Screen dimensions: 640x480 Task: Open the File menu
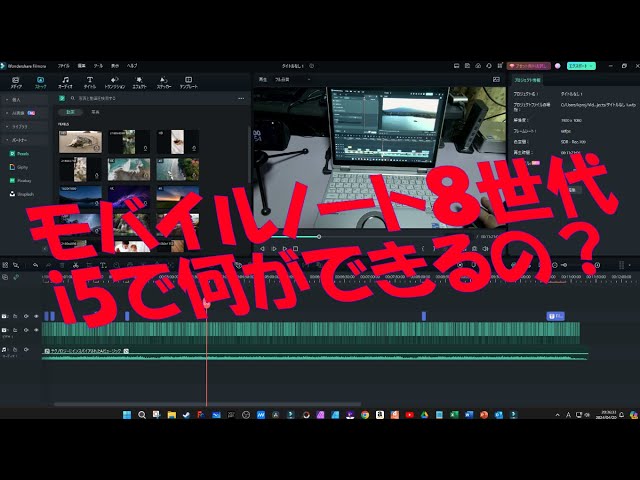pos(63,66)
